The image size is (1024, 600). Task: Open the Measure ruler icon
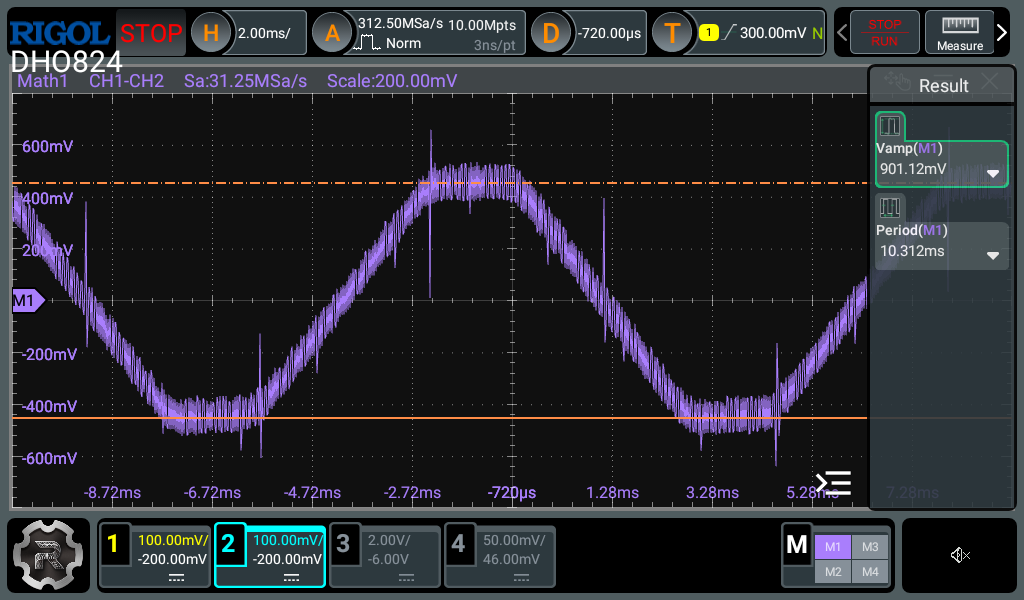[x=959, y=33]
